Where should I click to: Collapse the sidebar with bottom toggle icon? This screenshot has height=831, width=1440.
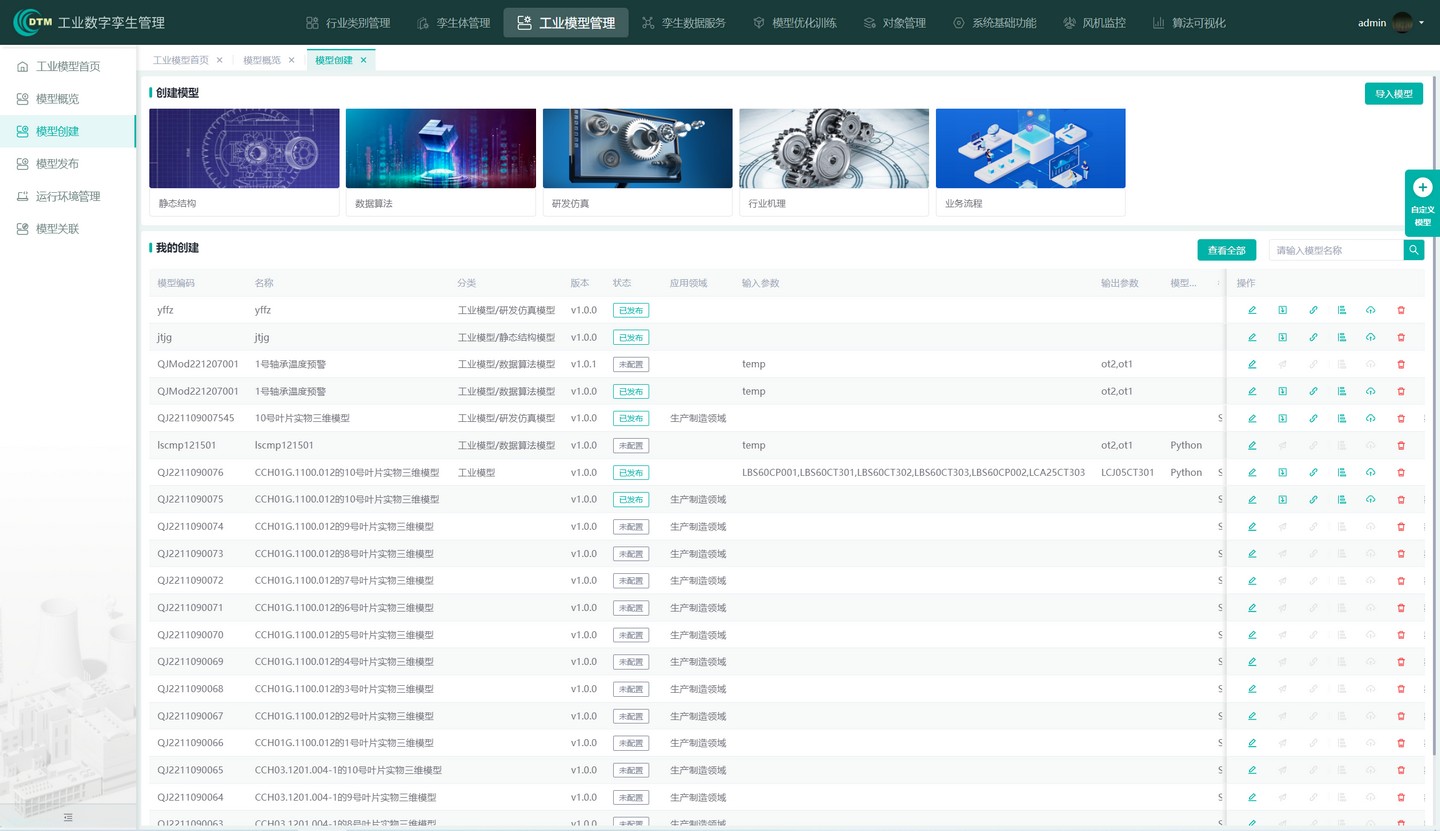pos(68,817)
